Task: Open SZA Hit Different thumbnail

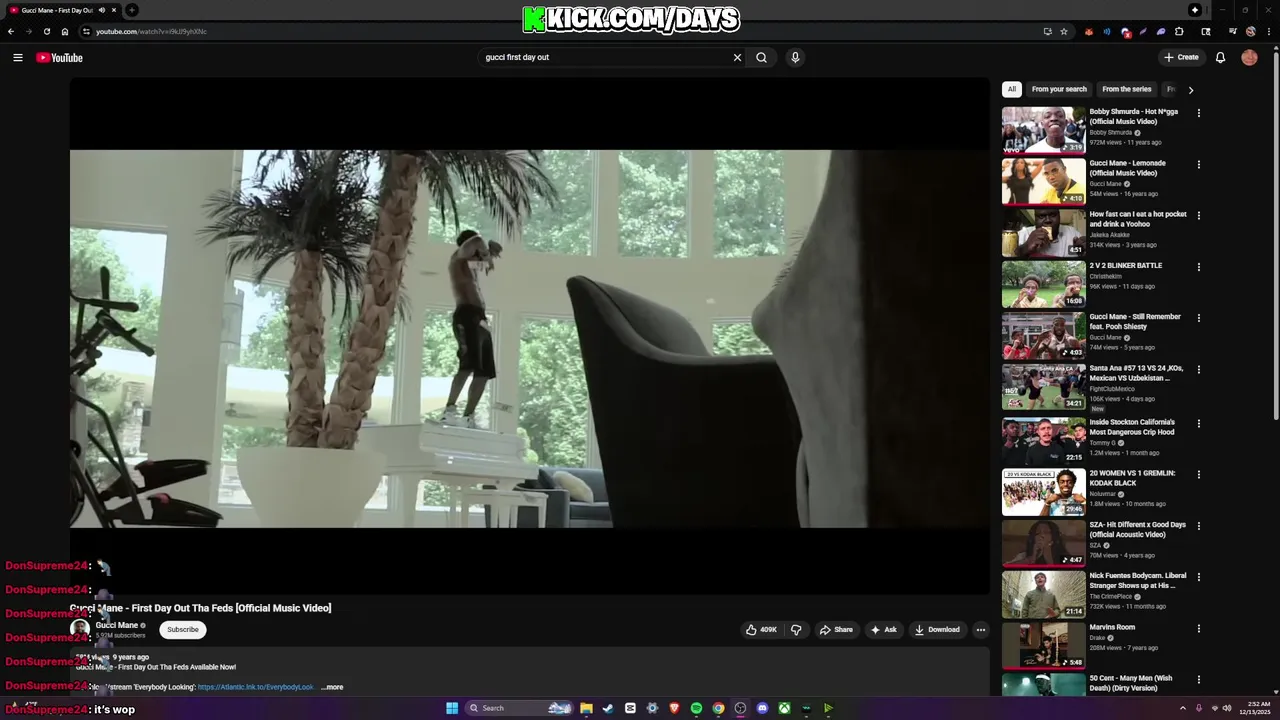Action: (1043, 543)
